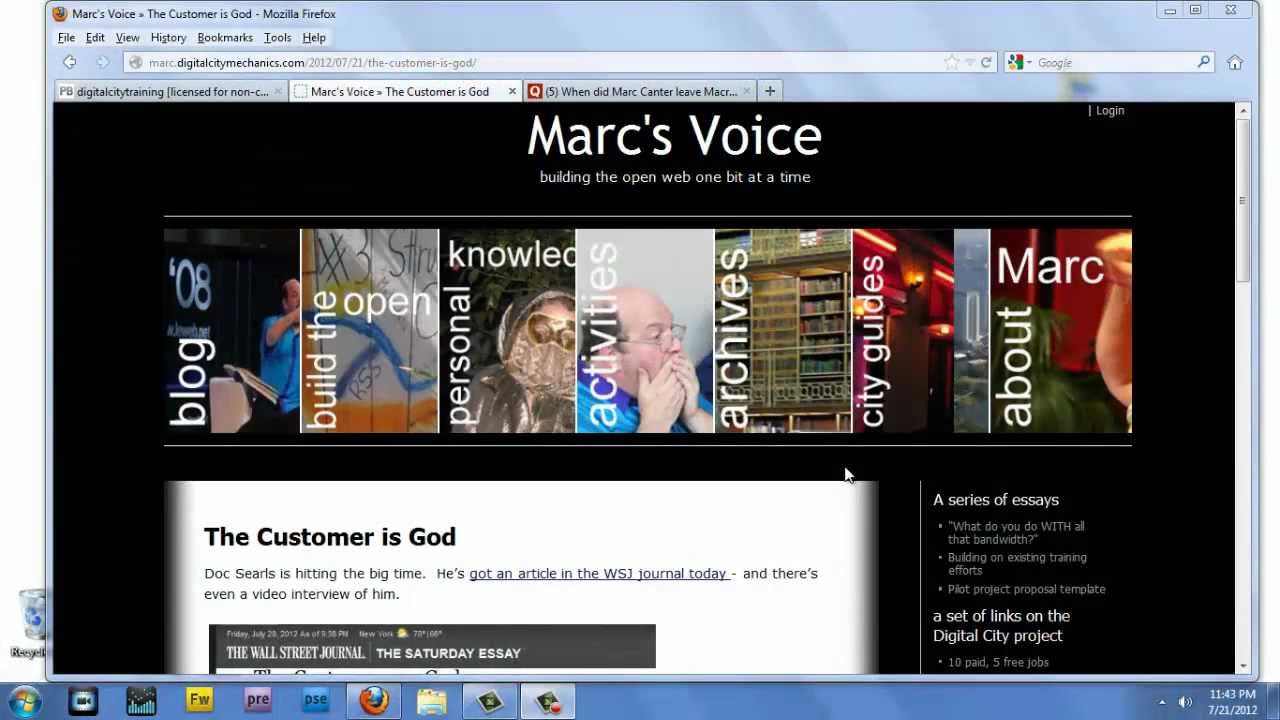Open the Google search engine dropdown
The height and width of the screenshot is (720, 1280).
point(1020,62)
